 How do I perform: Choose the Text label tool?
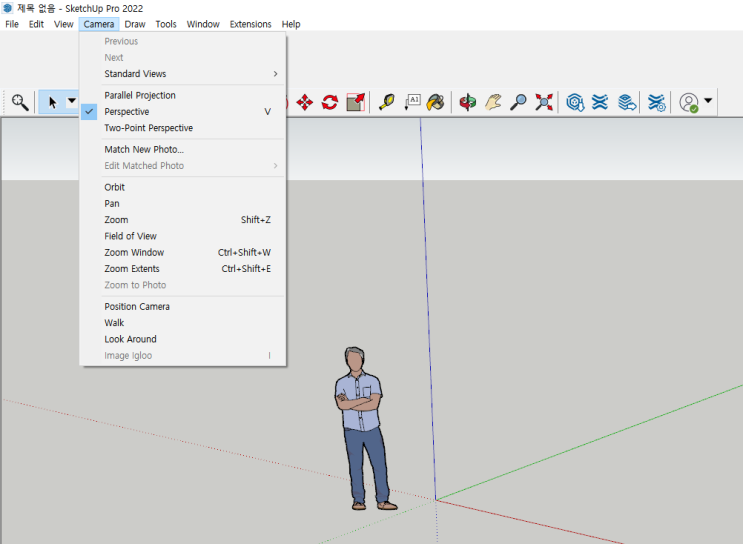coord(412,102)
